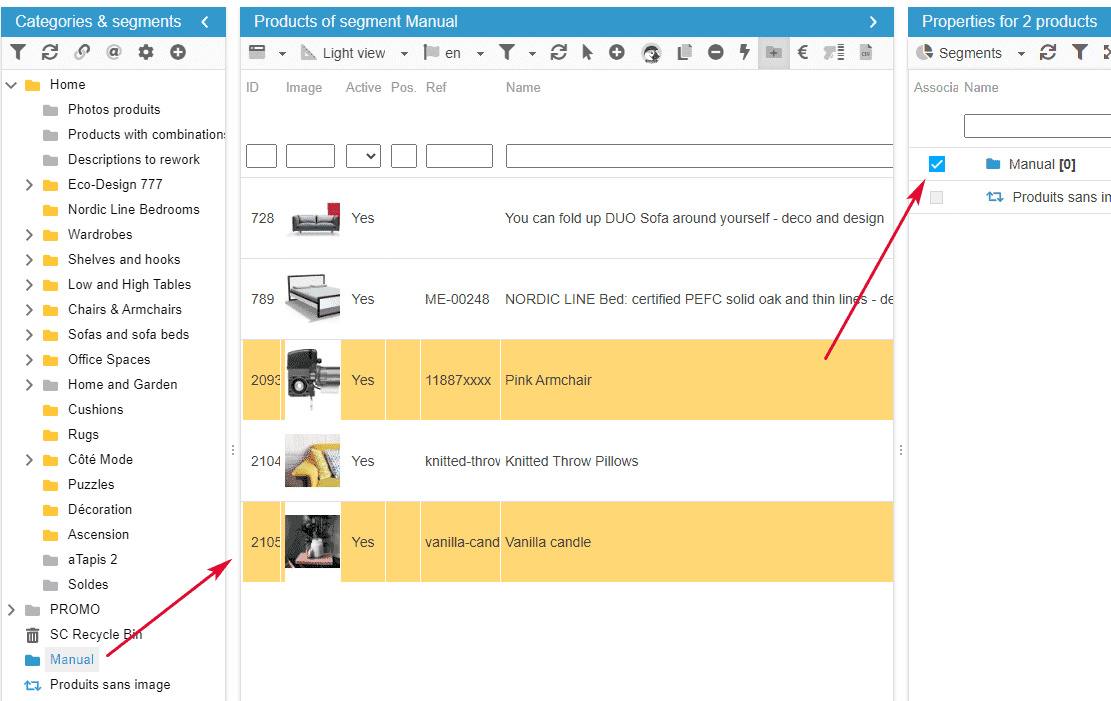1111x701 pixels.
Task: Select the Manual segment in tree
Action: point(72,660)
